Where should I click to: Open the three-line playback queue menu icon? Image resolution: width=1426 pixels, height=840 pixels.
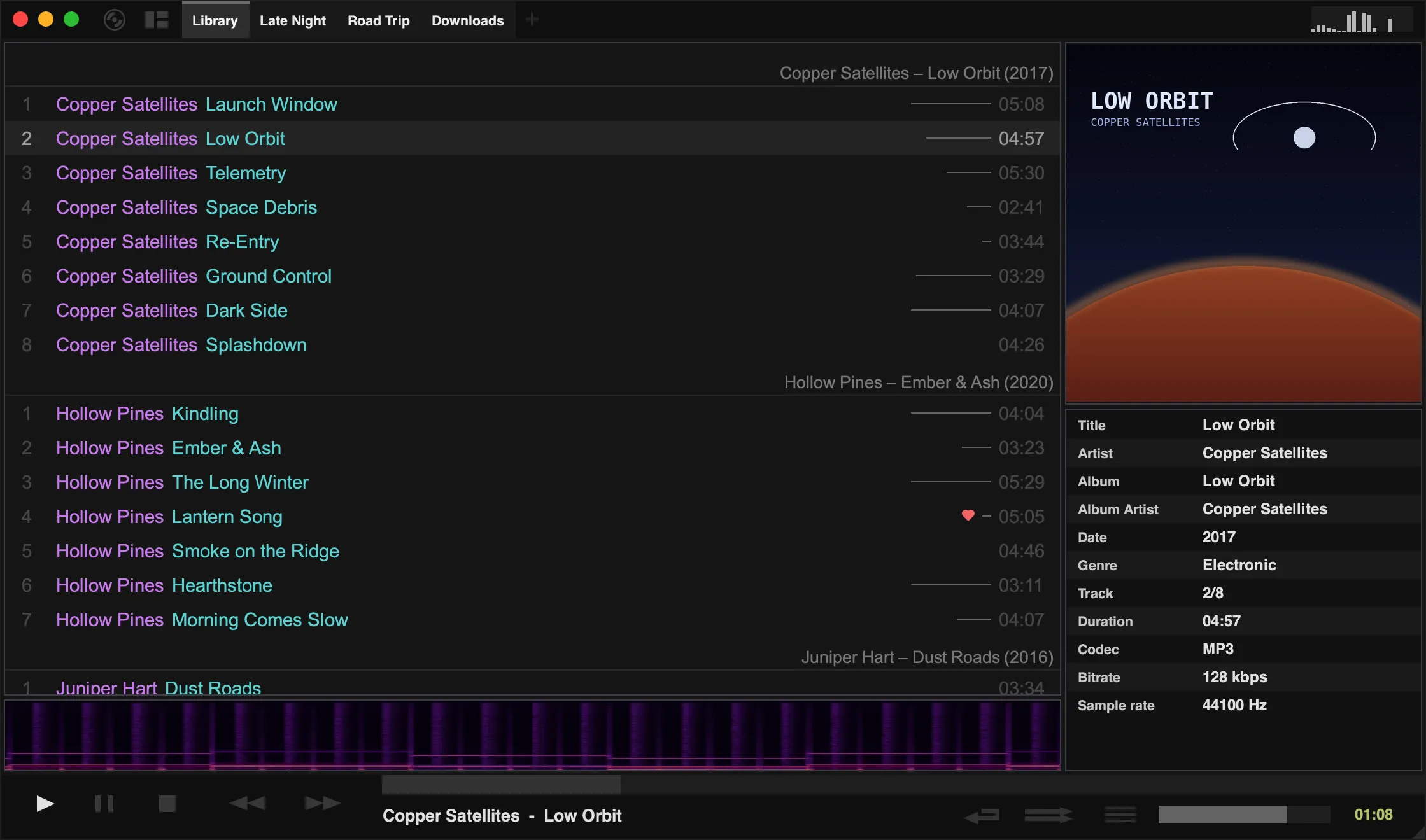tap(1120, 815)
